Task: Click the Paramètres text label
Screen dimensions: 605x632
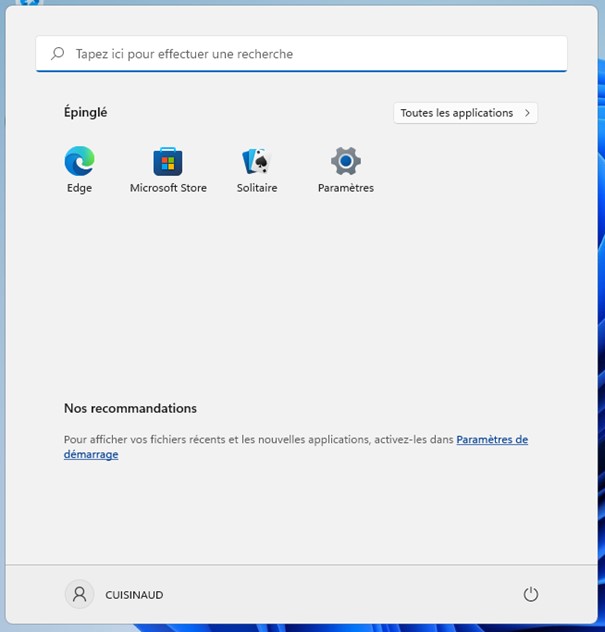Action: (345, 188)
